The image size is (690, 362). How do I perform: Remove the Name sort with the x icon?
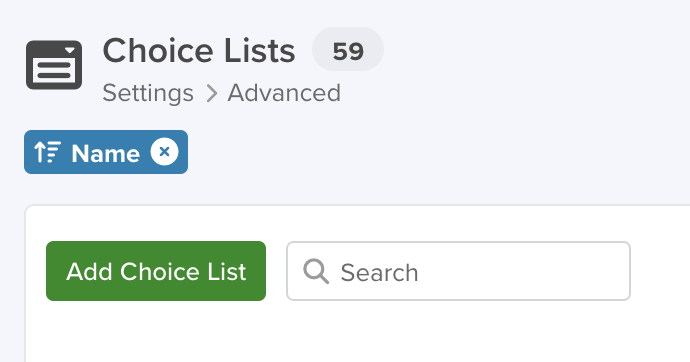click(165, 152)
